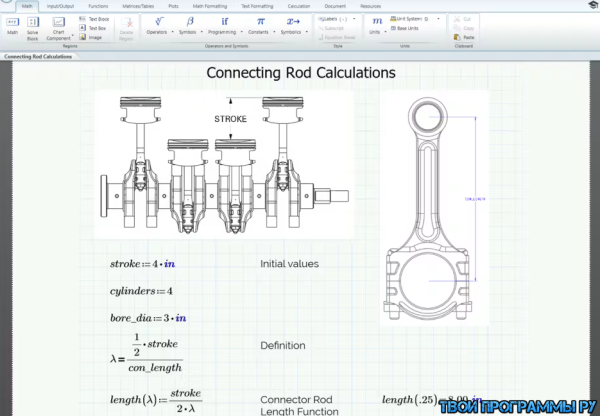Insert a Text Box region
This screenshot has width=600, height=416.
coord(93,28)
